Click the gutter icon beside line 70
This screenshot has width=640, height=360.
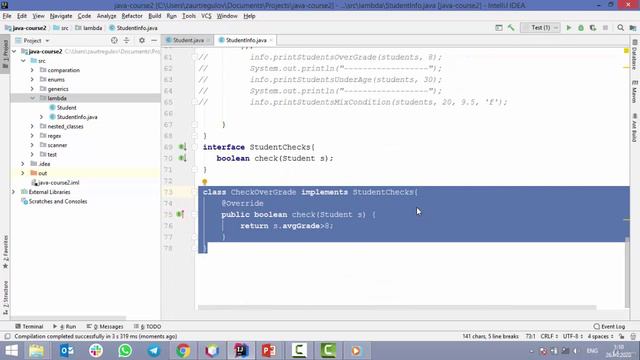click(182, 158)
